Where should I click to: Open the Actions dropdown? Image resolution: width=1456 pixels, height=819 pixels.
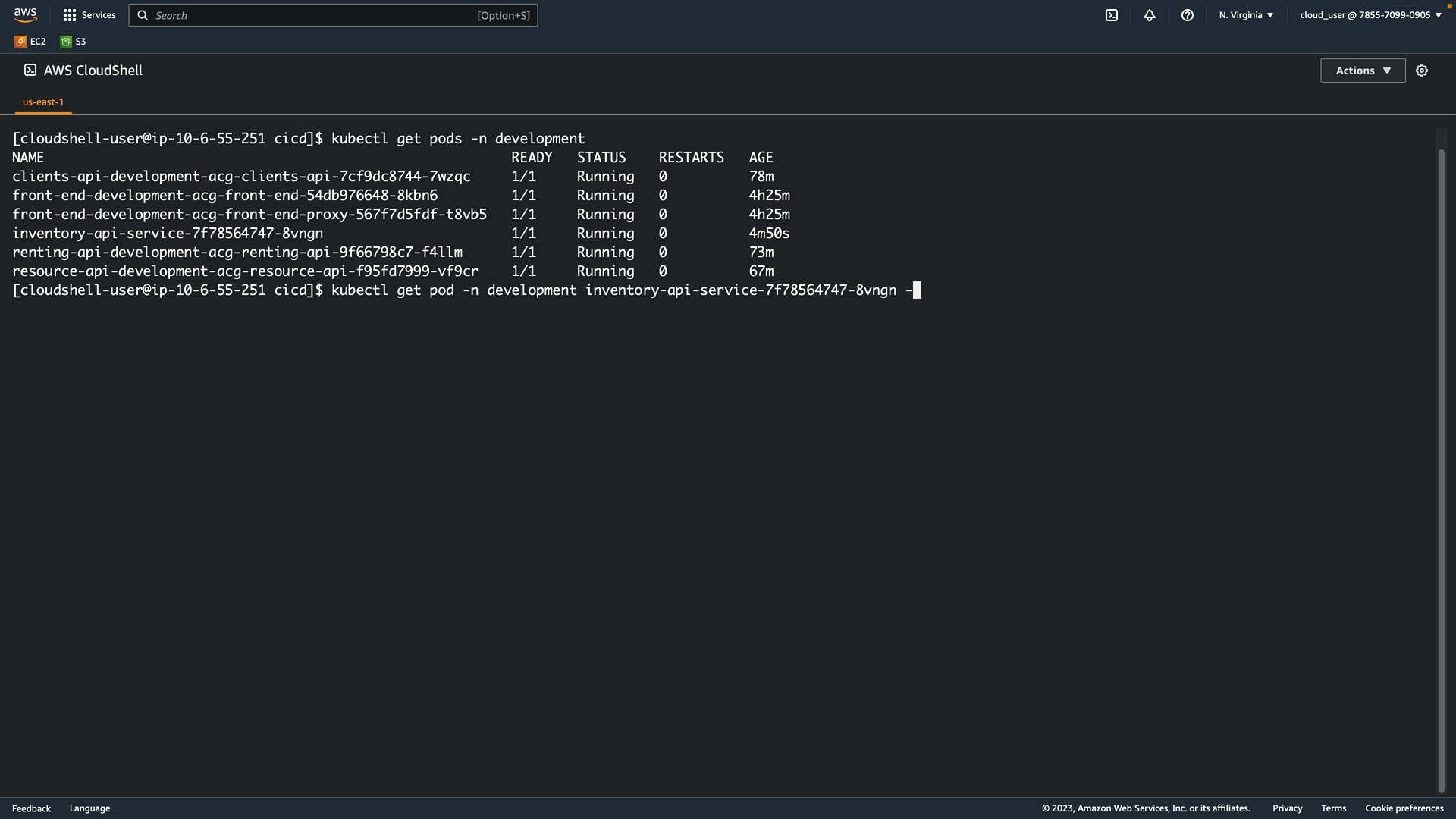(x=1362, y=71)
